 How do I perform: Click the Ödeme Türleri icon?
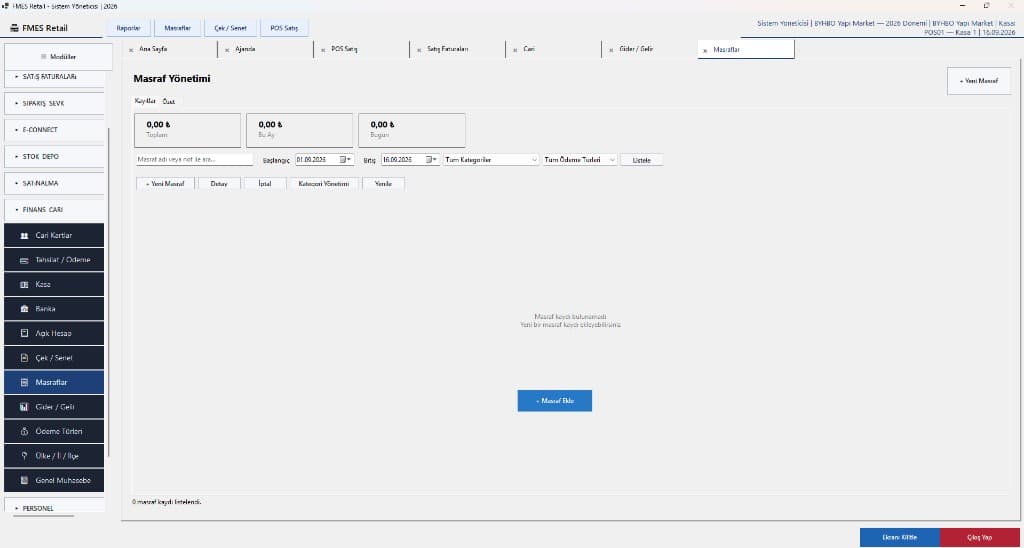coord(24,432)
